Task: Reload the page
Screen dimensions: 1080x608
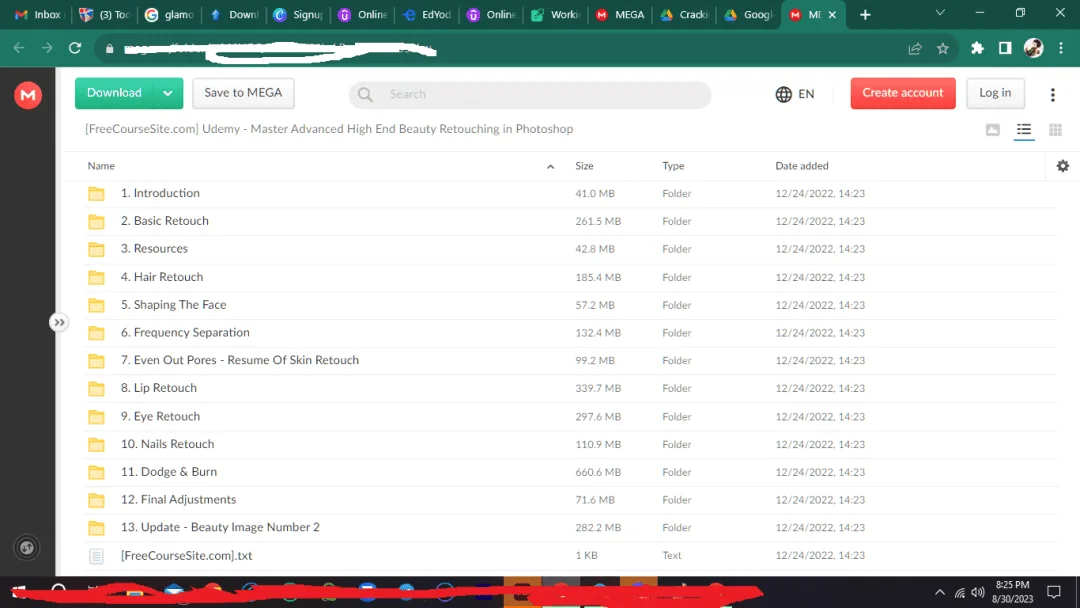Action: pyautogui.click(x=75, y=48)
